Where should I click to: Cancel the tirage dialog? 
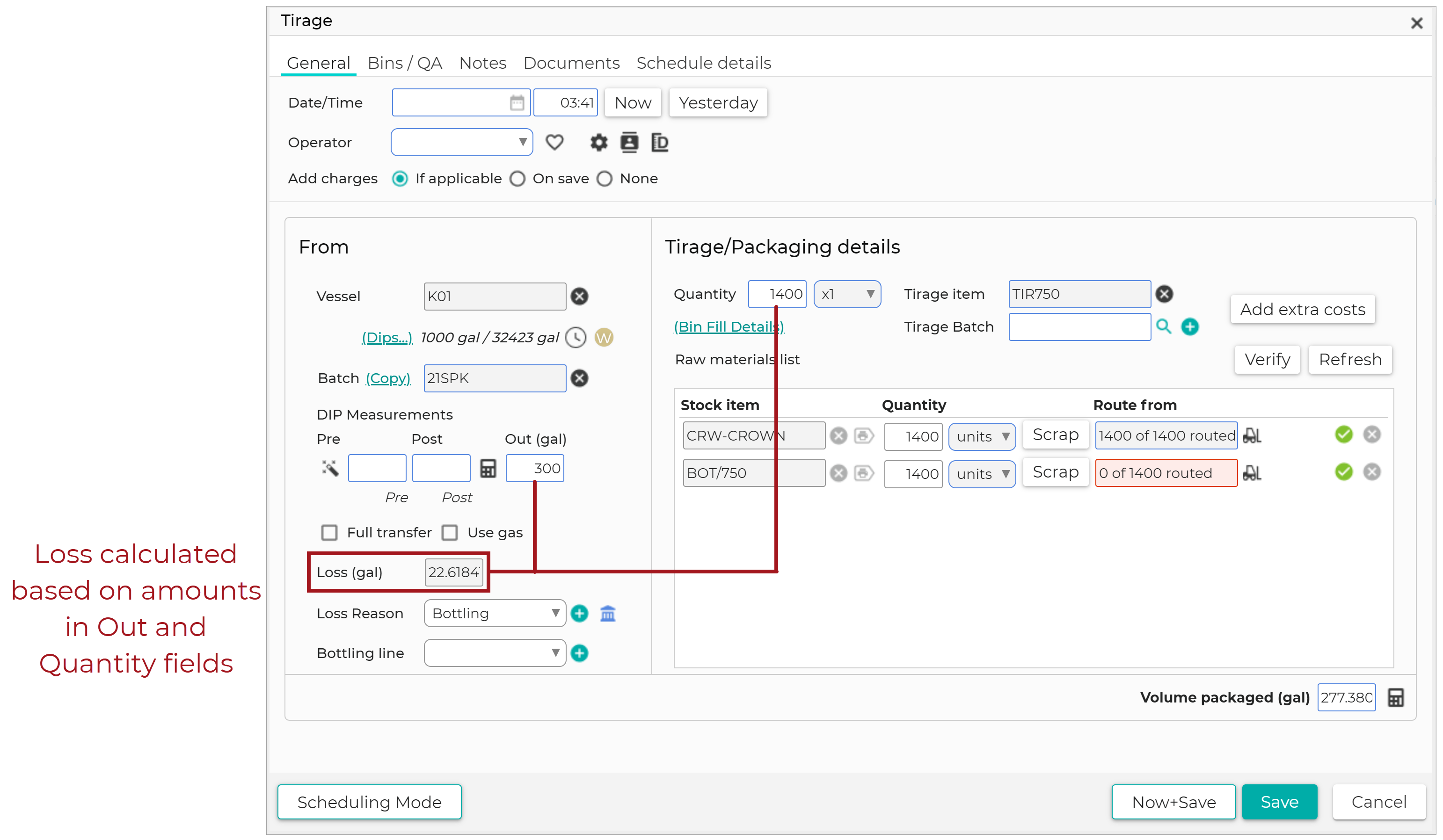coord(1379,802)
